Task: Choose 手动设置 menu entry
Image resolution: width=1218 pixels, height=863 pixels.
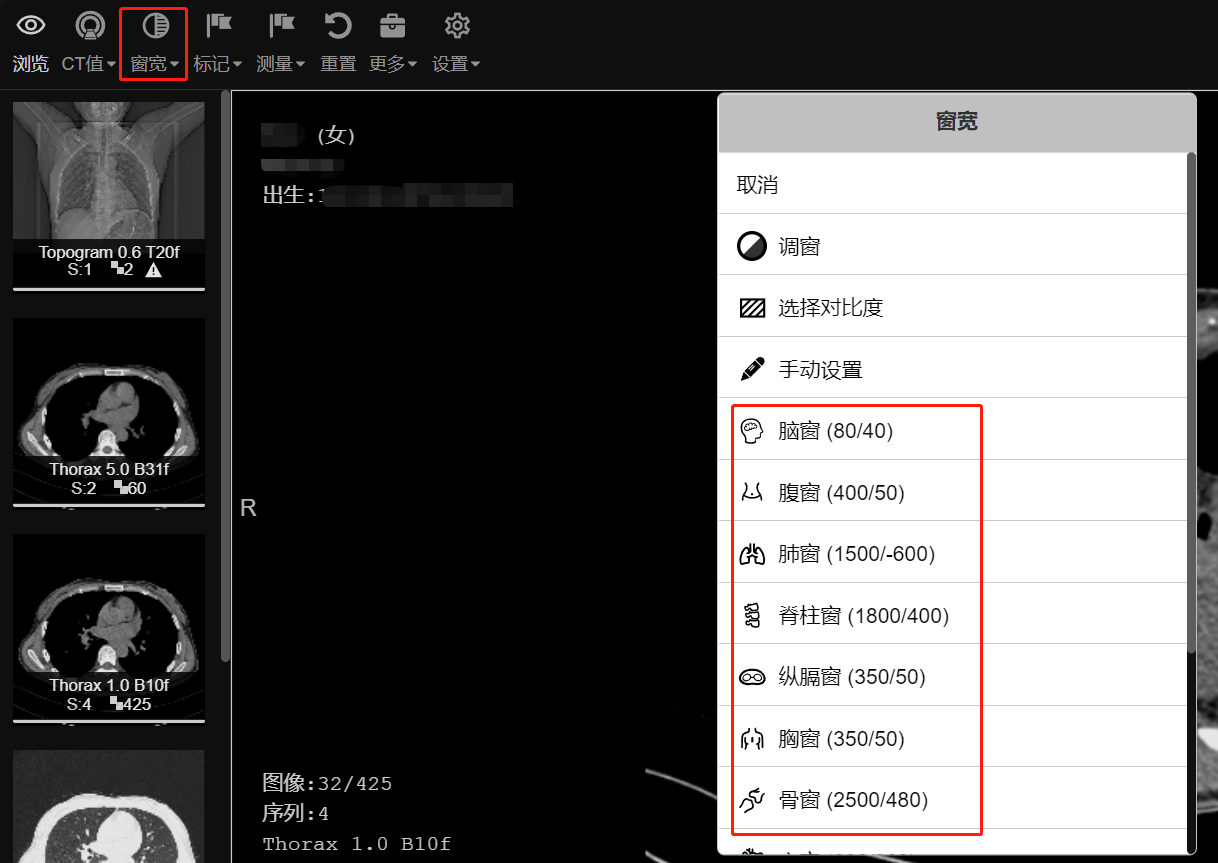Action: point(952,369)
